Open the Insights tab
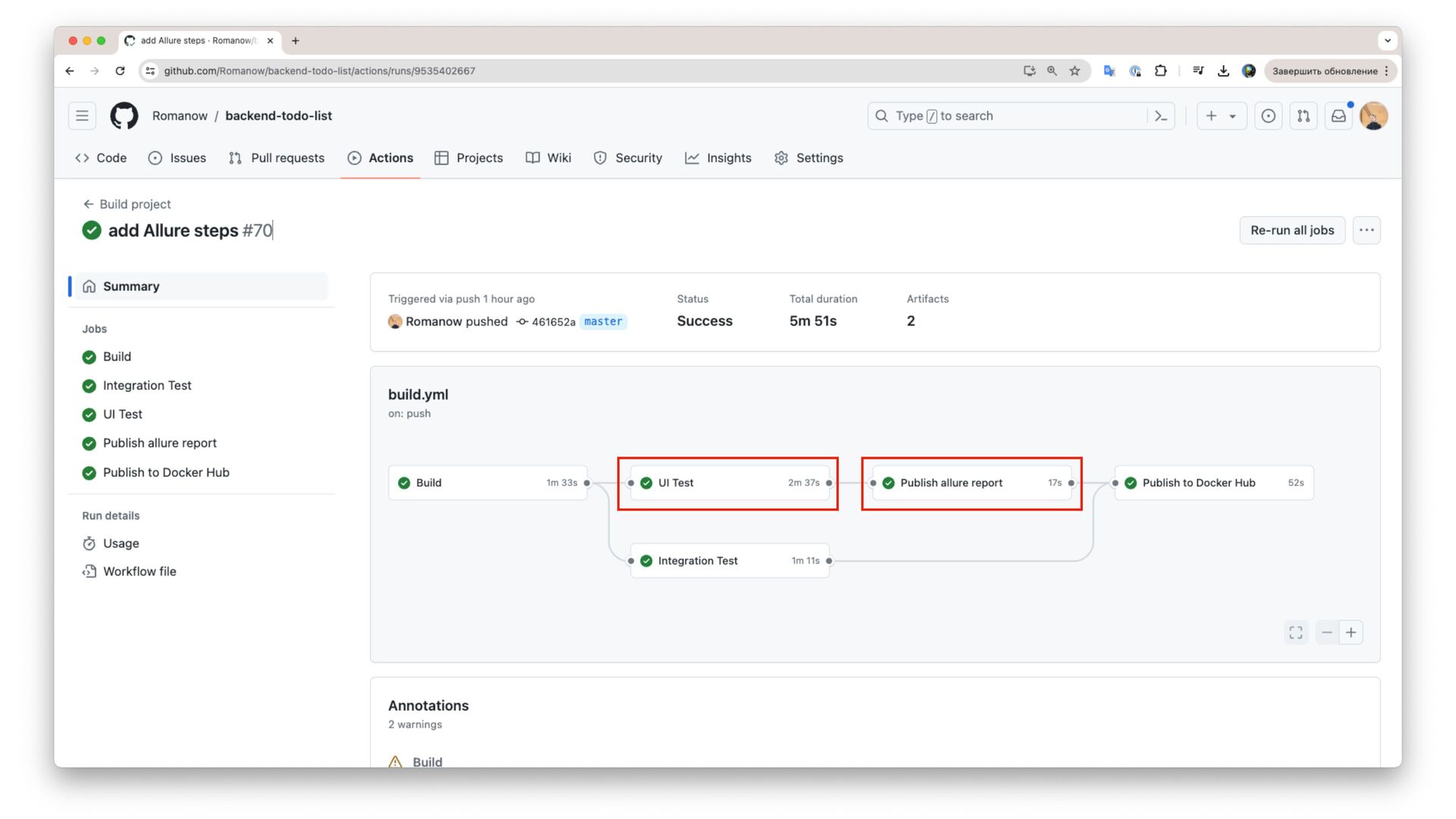 click(x=718, y=158)
